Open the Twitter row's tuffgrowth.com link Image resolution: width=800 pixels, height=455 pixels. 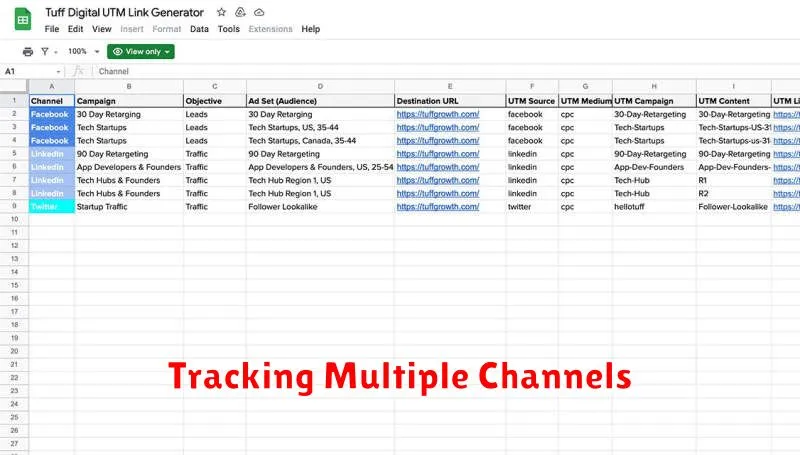click(x=438, y=206)
